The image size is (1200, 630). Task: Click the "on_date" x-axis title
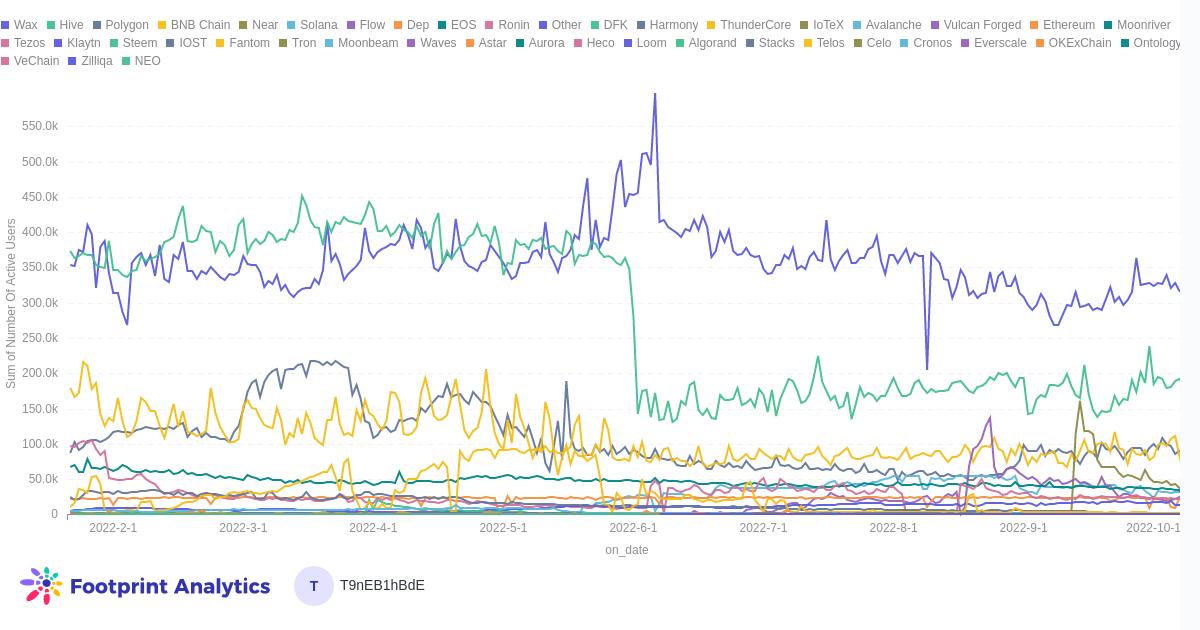point(627,550)
